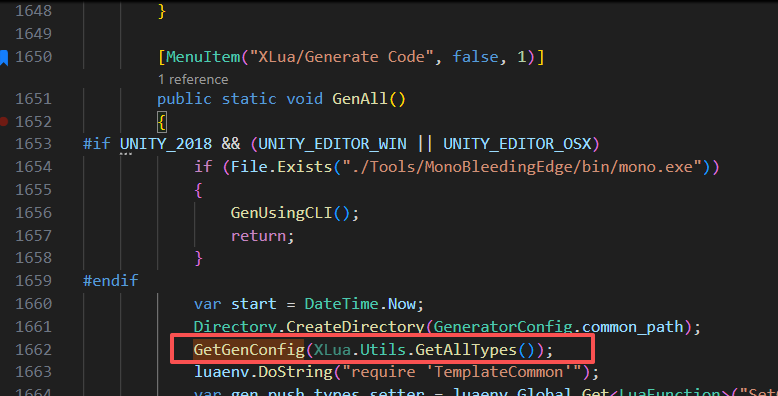The width and height of the screenshot is (778, 396).
Task: Click the opening brace on line 1655
Action: pyautogui.click(x=198, y=190)
